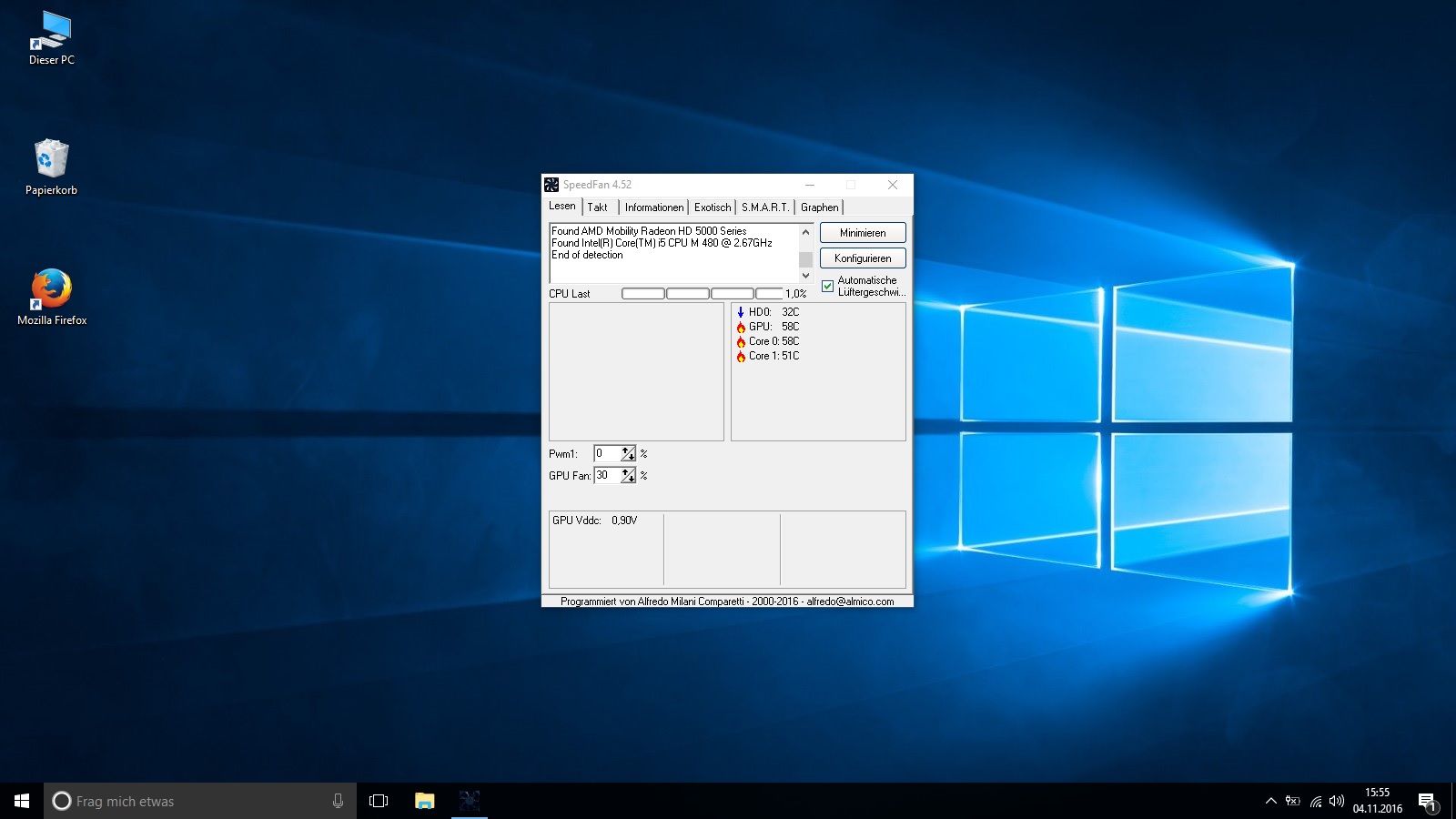
Task: Click the Pwm1 percentage input field
Action: click(608, 453)
